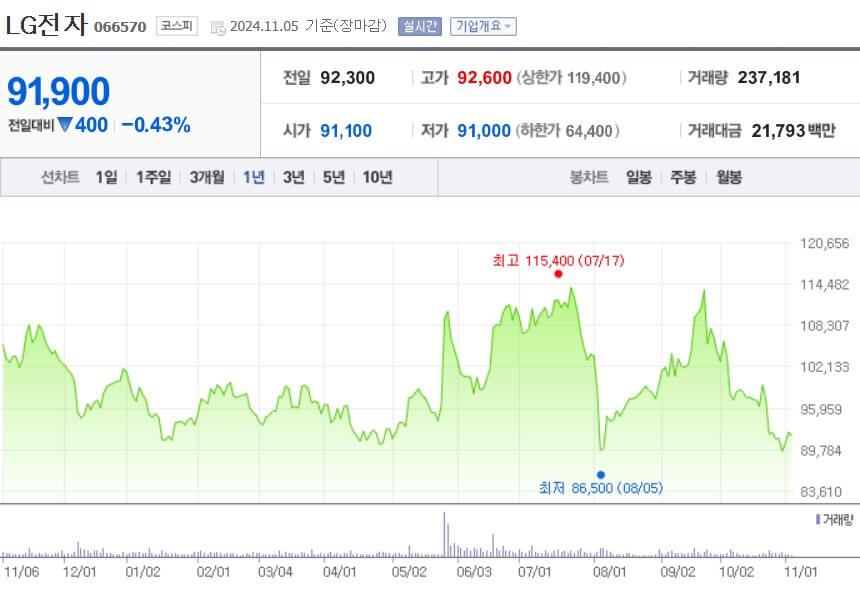This screenshot has height=593, width=860.
Task: Click the 거래량 value 237,181
Action: [x=769, y=78]
